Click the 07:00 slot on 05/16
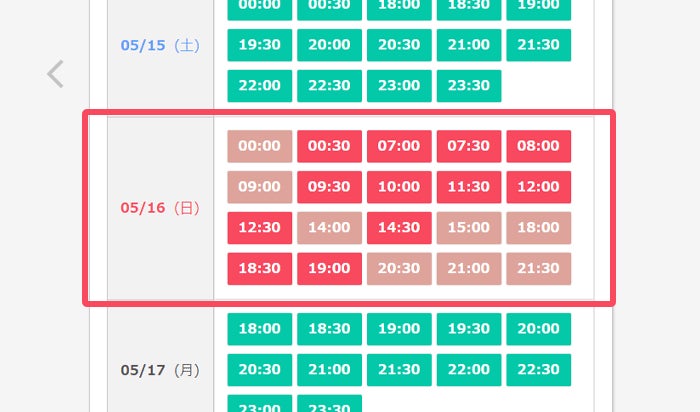The height and width of the screenshot is (412, 700). coord(399,146)
